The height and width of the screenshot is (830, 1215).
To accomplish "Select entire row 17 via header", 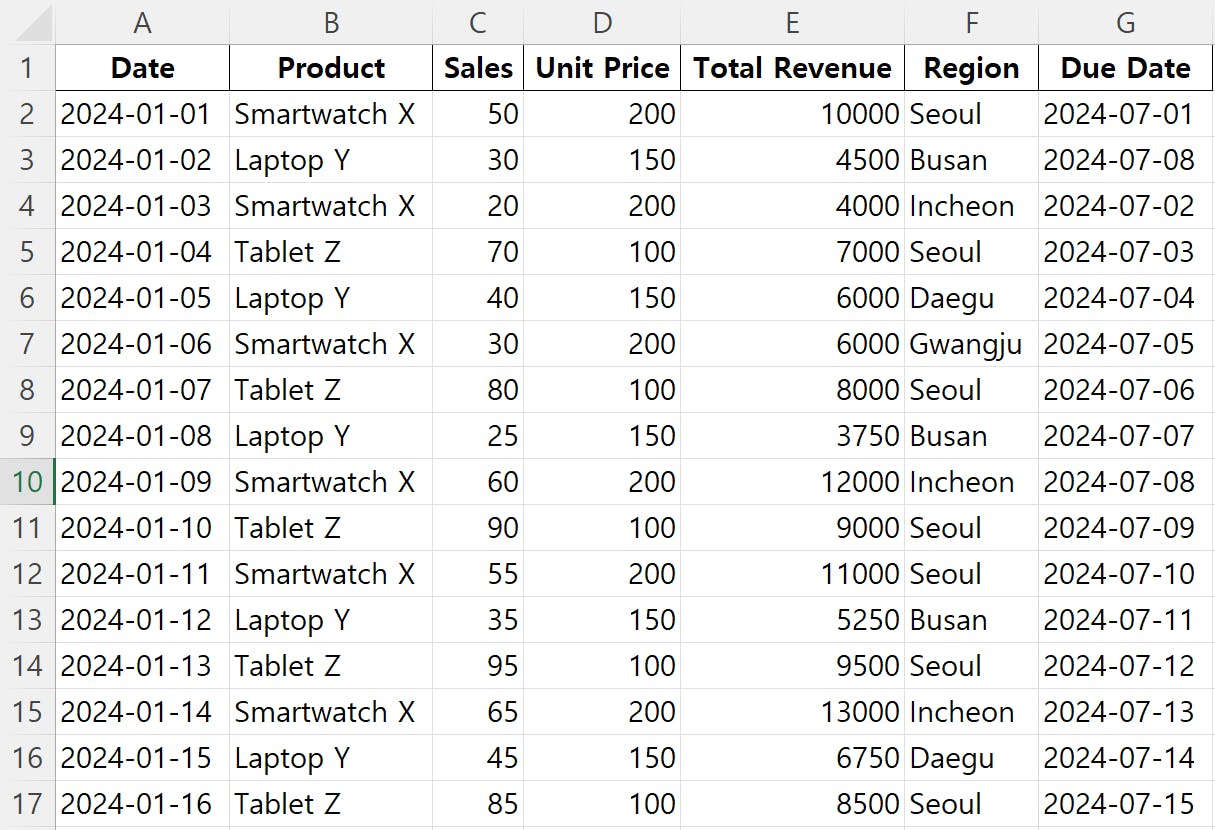I will (27, 804).
